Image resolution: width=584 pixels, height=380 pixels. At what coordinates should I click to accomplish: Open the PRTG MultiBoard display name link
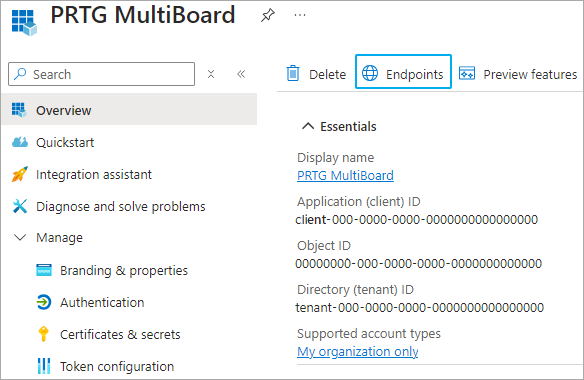345,175
